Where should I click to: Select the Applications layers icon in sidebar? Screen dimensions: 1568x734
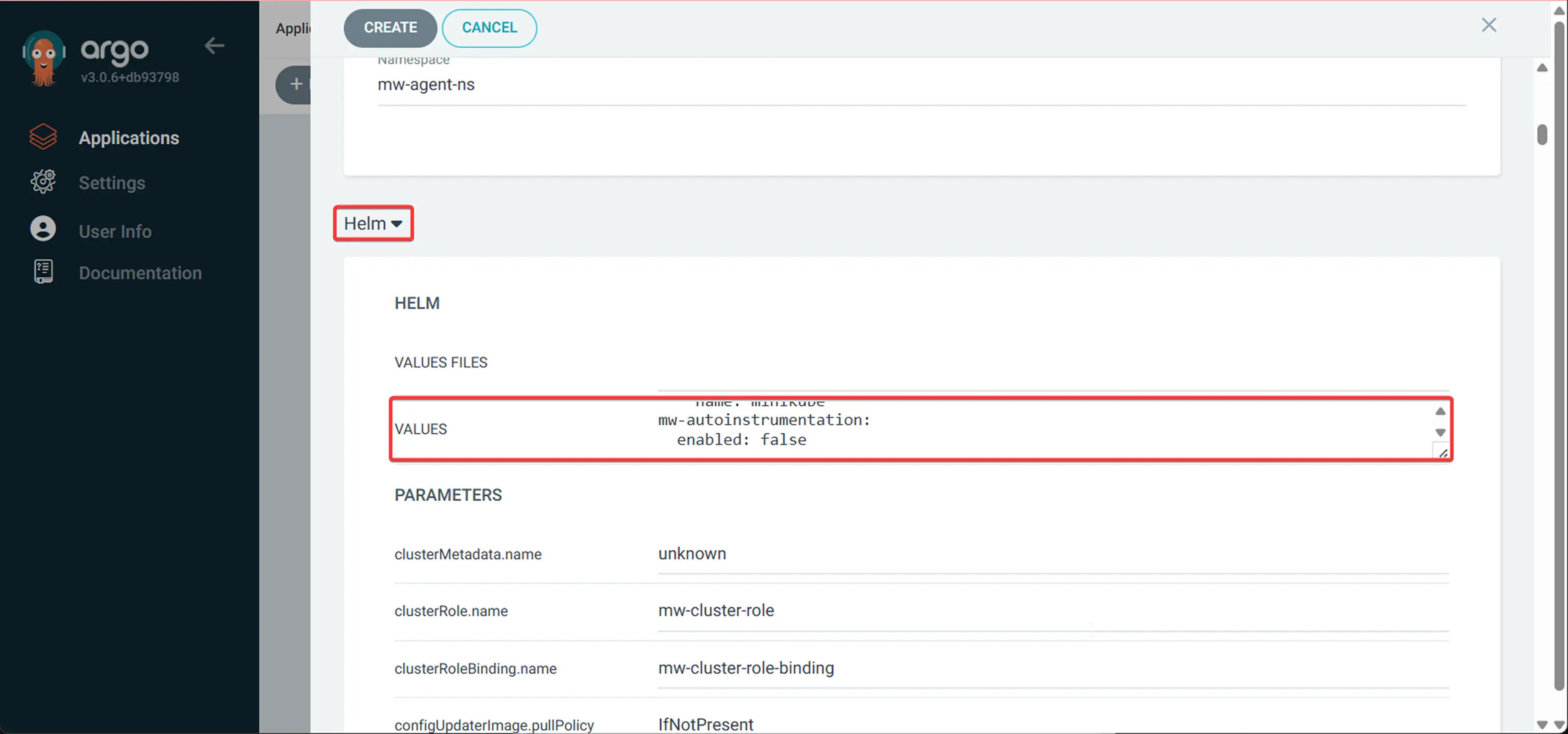click(x=43, y=137)
